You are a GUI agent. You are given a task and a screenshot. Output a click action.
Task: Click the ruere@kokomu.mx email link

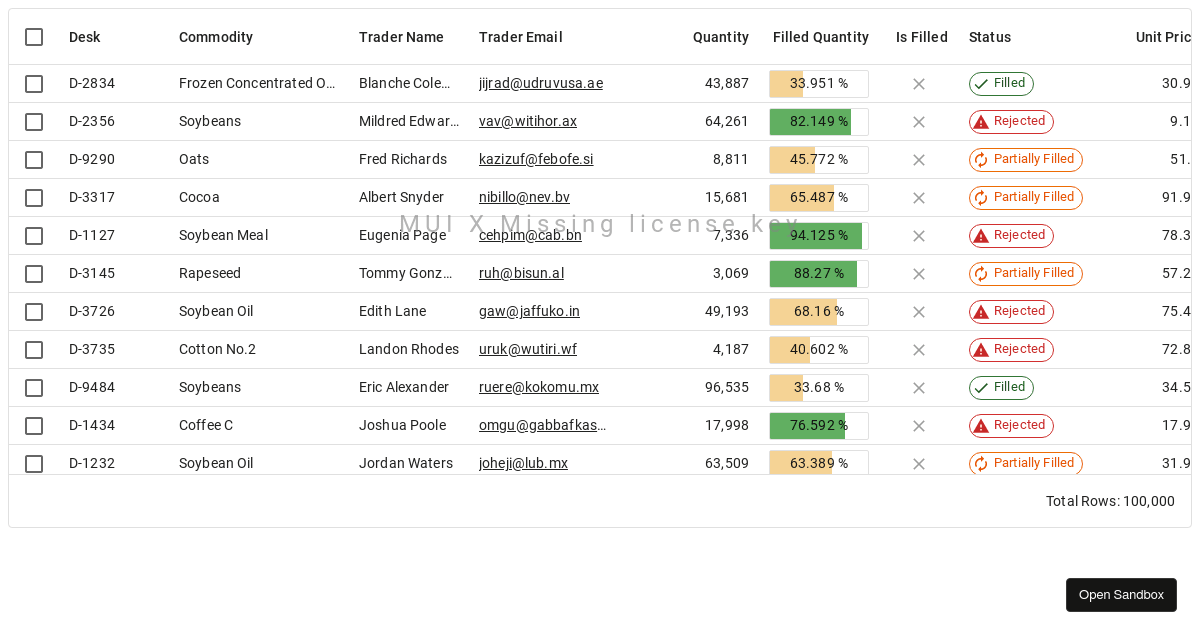[539, 388]
